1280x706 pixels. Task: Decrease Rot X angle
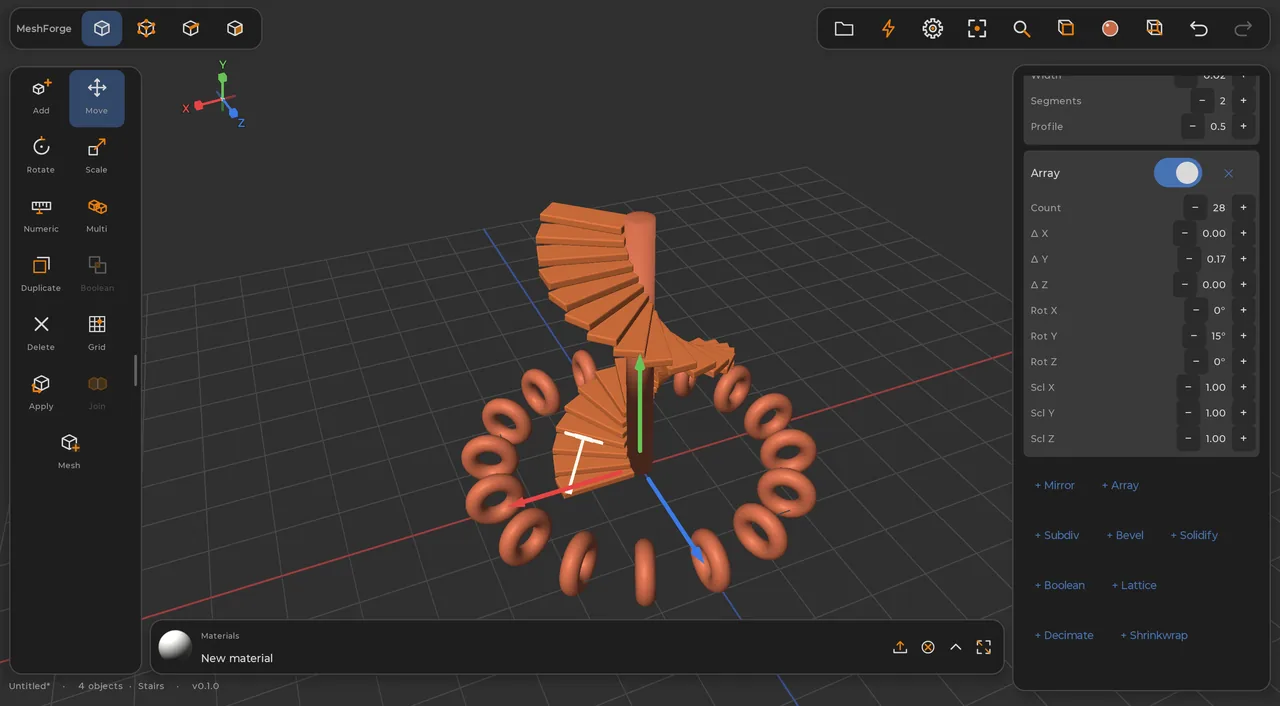[1196, 310]
